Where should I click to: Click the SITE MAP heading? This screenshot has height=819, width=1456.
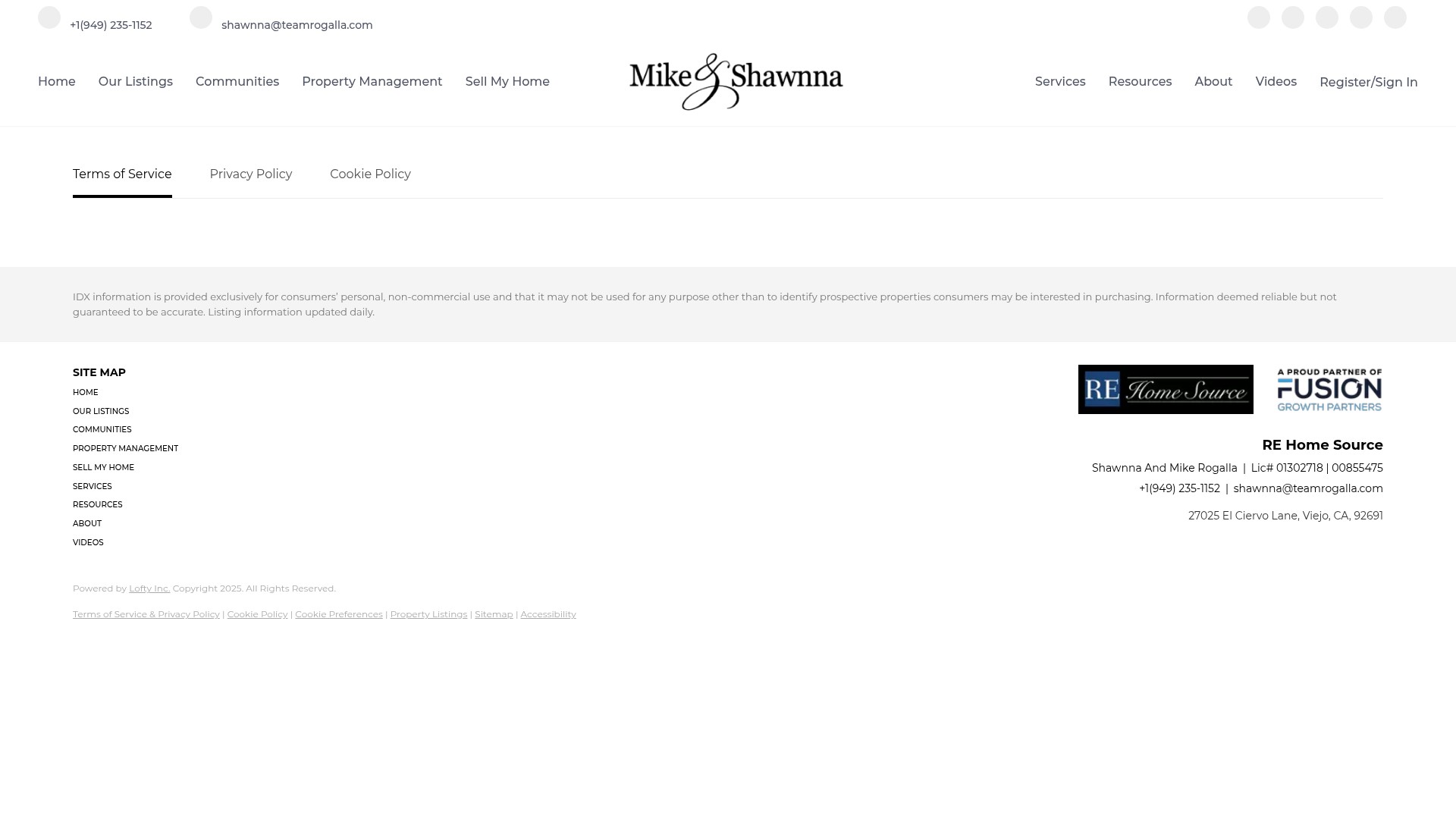99,372
